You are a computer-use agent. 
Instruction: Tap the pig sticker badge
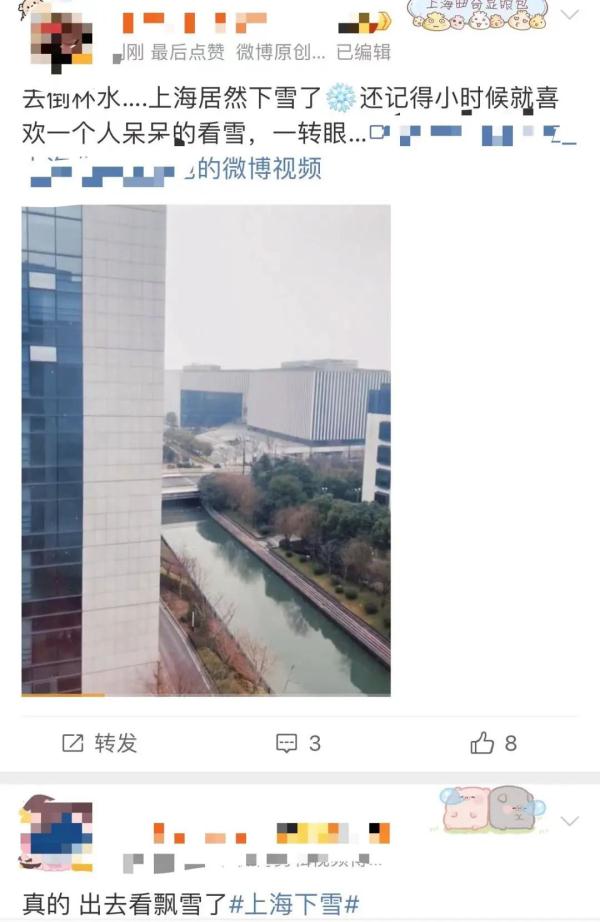tap(492, 809)
